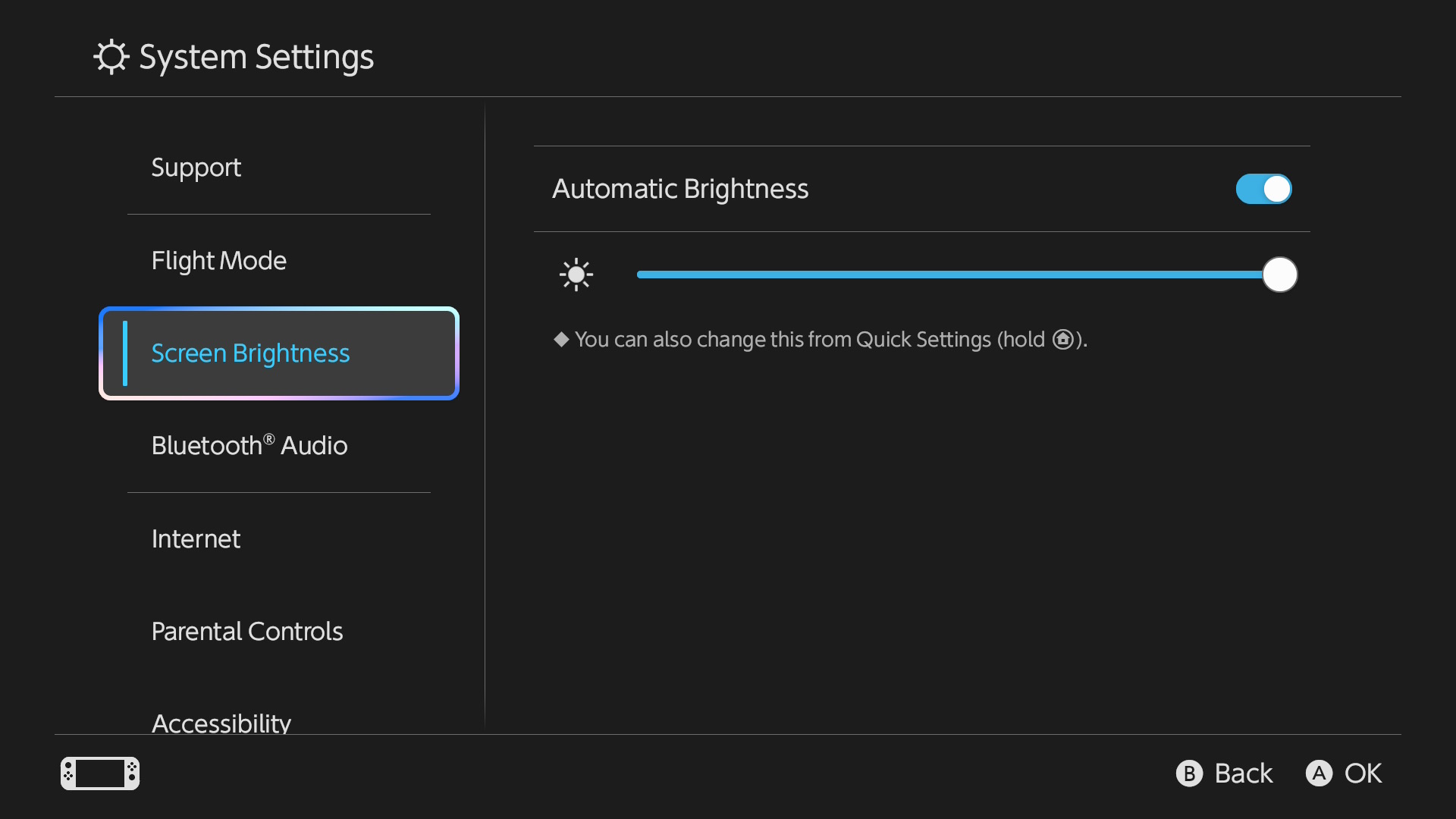Click the circled A OK icon
Viewport: 1456px width, 819px height.
tap(1319, 773)
